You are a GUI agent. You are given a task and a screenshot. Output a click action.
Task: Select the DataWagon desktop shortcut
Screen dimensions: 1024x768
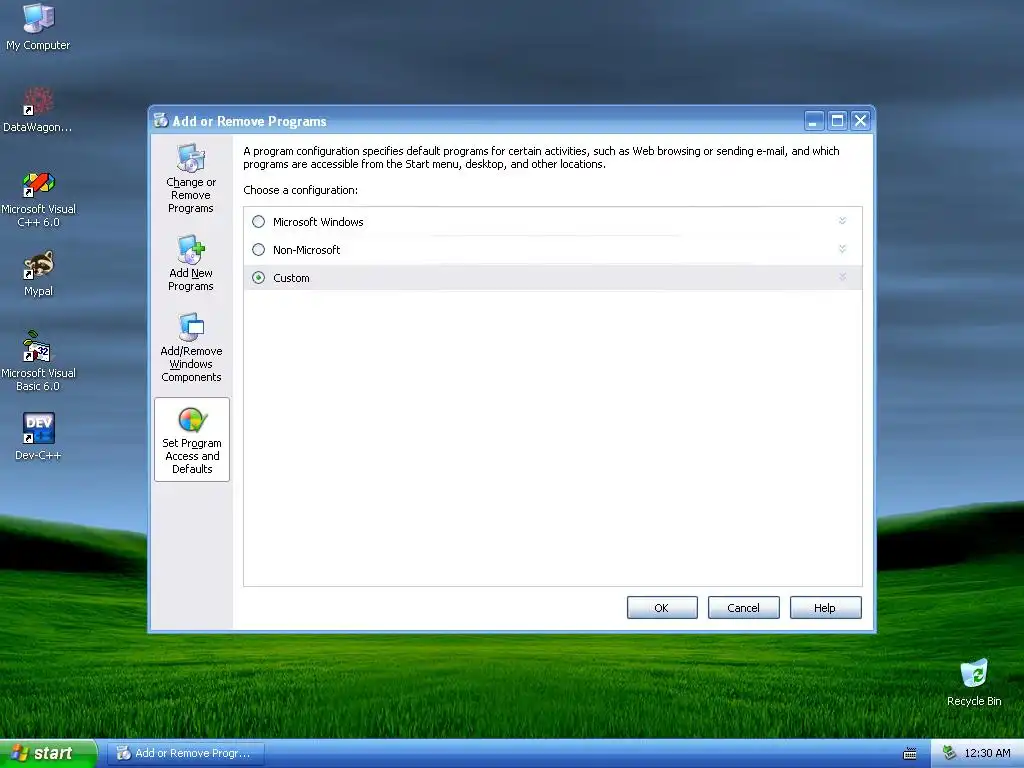tap(38, 110)
